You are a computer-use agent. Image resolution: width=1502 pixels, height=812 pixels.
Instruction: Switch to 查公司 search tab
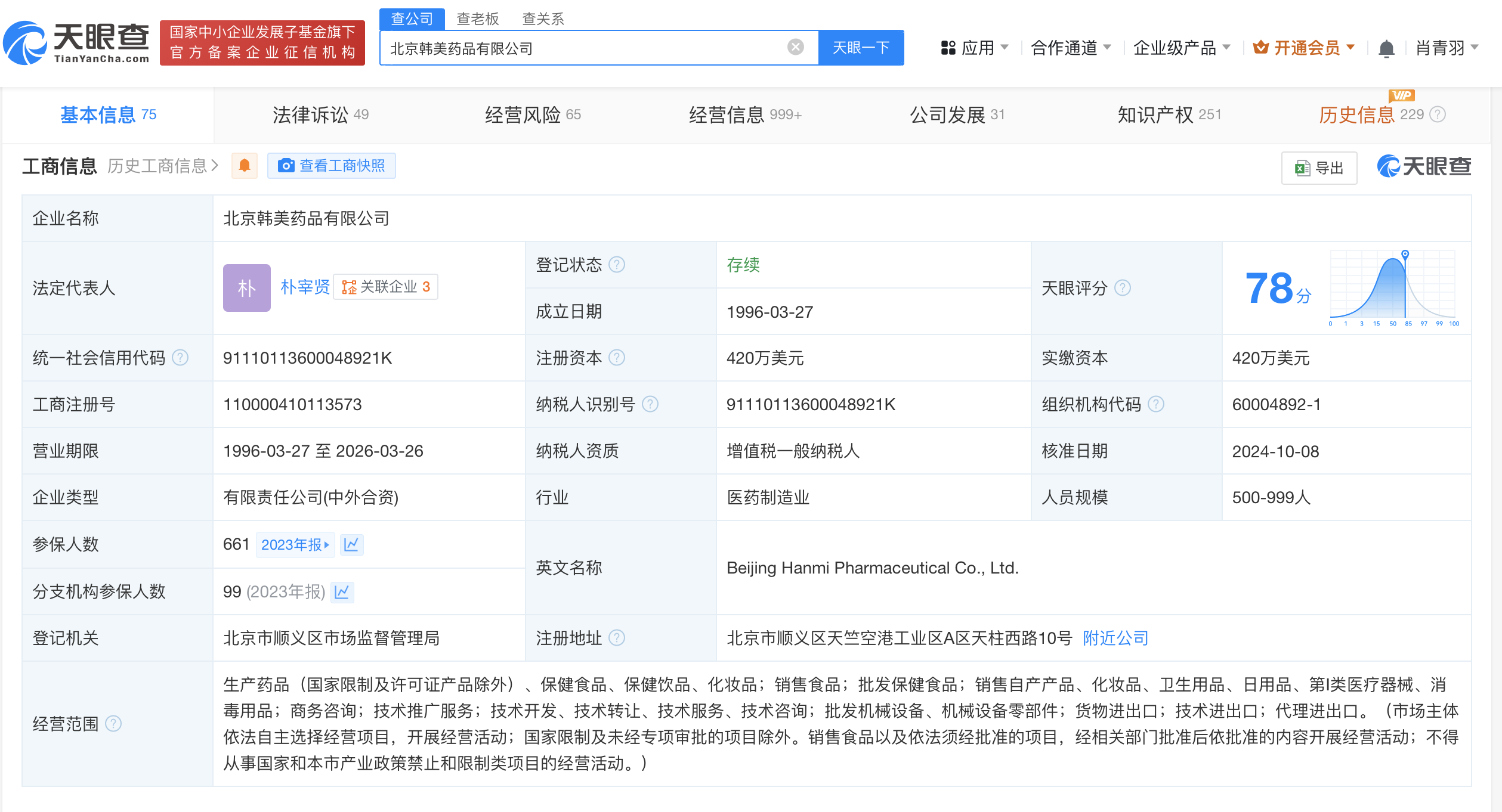[412, 19]
